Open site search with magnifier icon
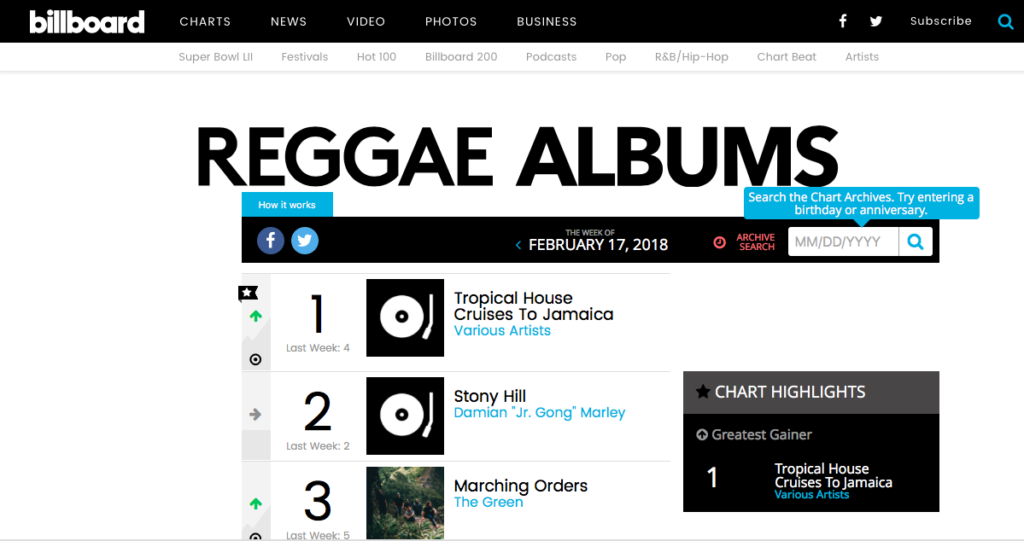Image resolution: width=1024 pixels, height=541 pixels. tap(1005, 21)
